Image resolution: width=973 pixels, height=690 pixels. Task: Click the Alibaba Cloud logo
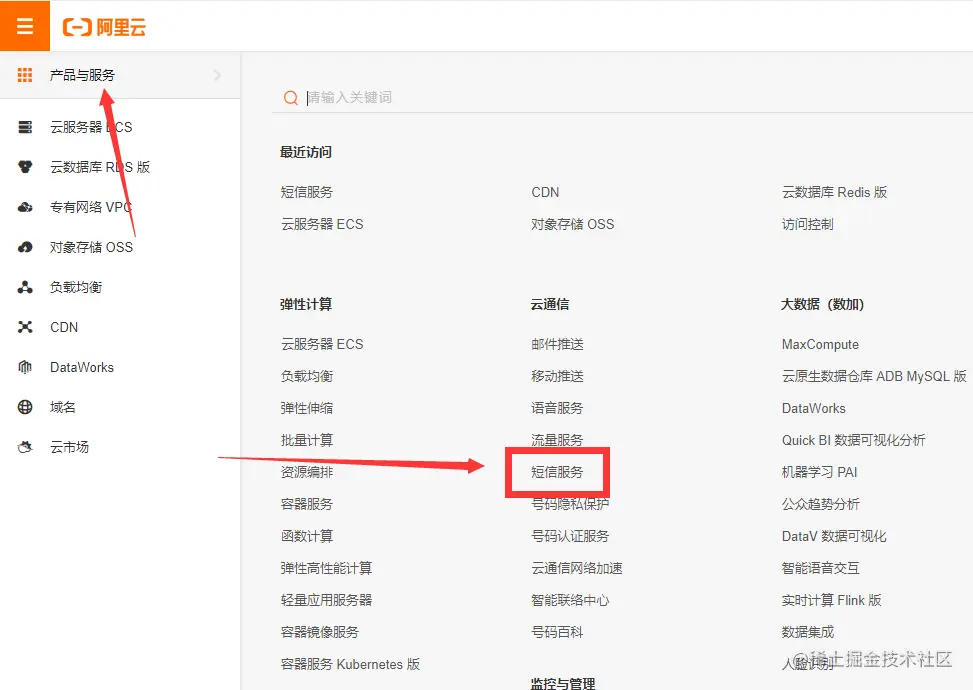pos(104,27)
